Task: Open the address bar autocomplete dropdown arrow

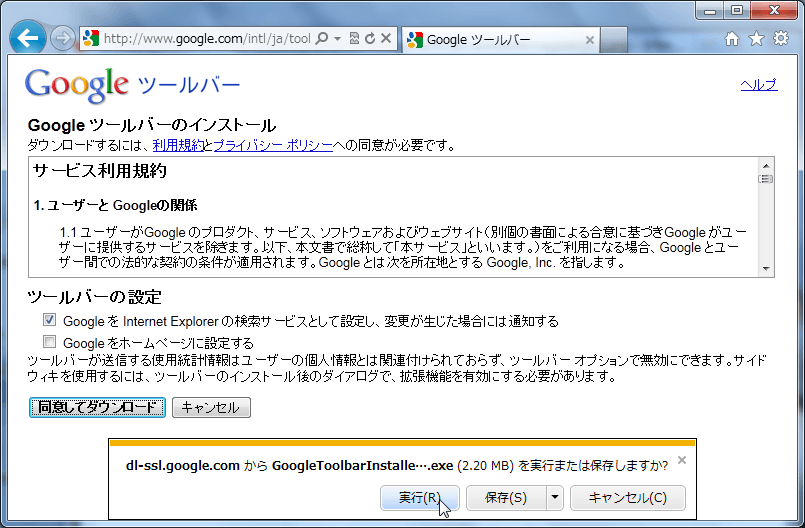Action: pos(337,39)
